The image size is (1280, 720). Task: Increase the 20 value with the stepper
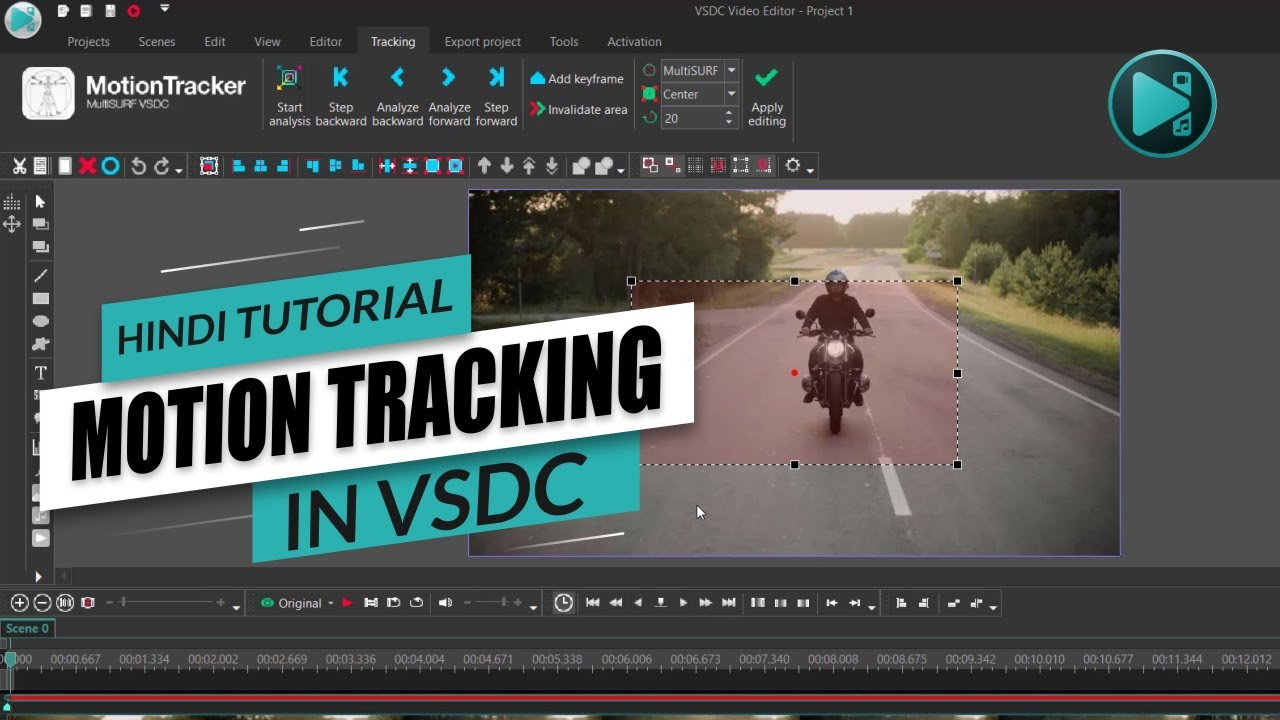(729, 113)
